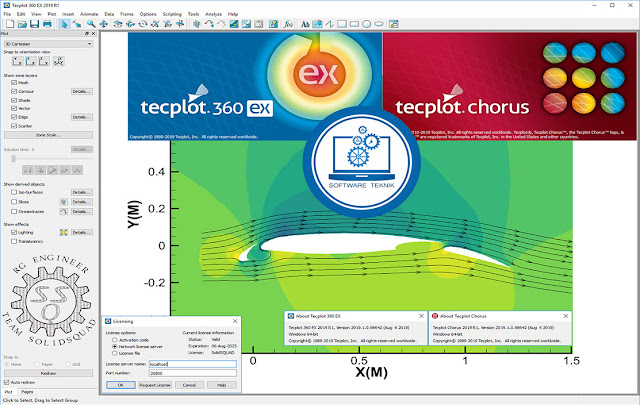Select Activation code license option

click(115, 340)
